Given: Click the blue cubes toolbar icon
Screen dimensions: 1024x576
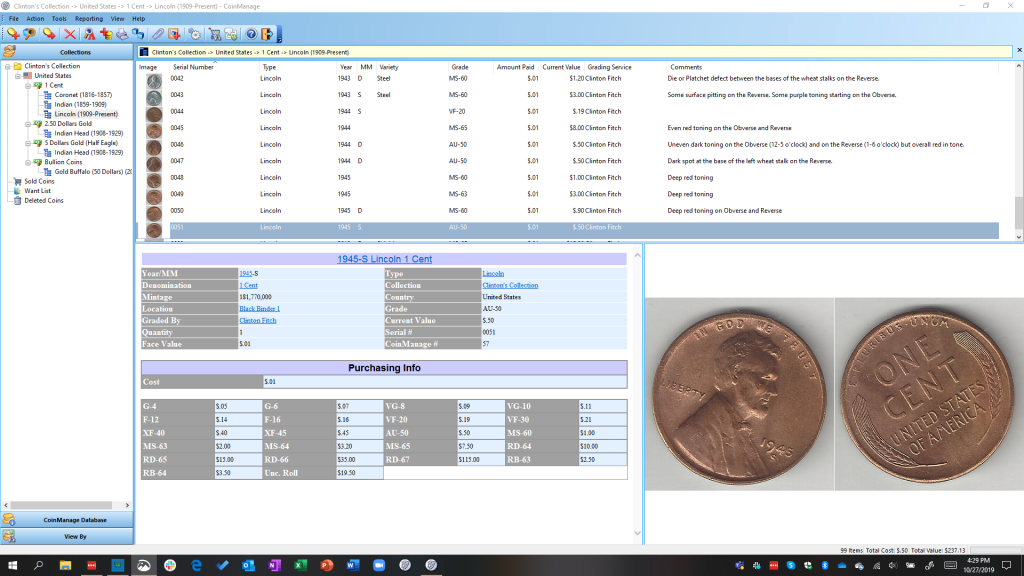Looking at the screenshot, I should pyautogui.click(x=138, y=34).
